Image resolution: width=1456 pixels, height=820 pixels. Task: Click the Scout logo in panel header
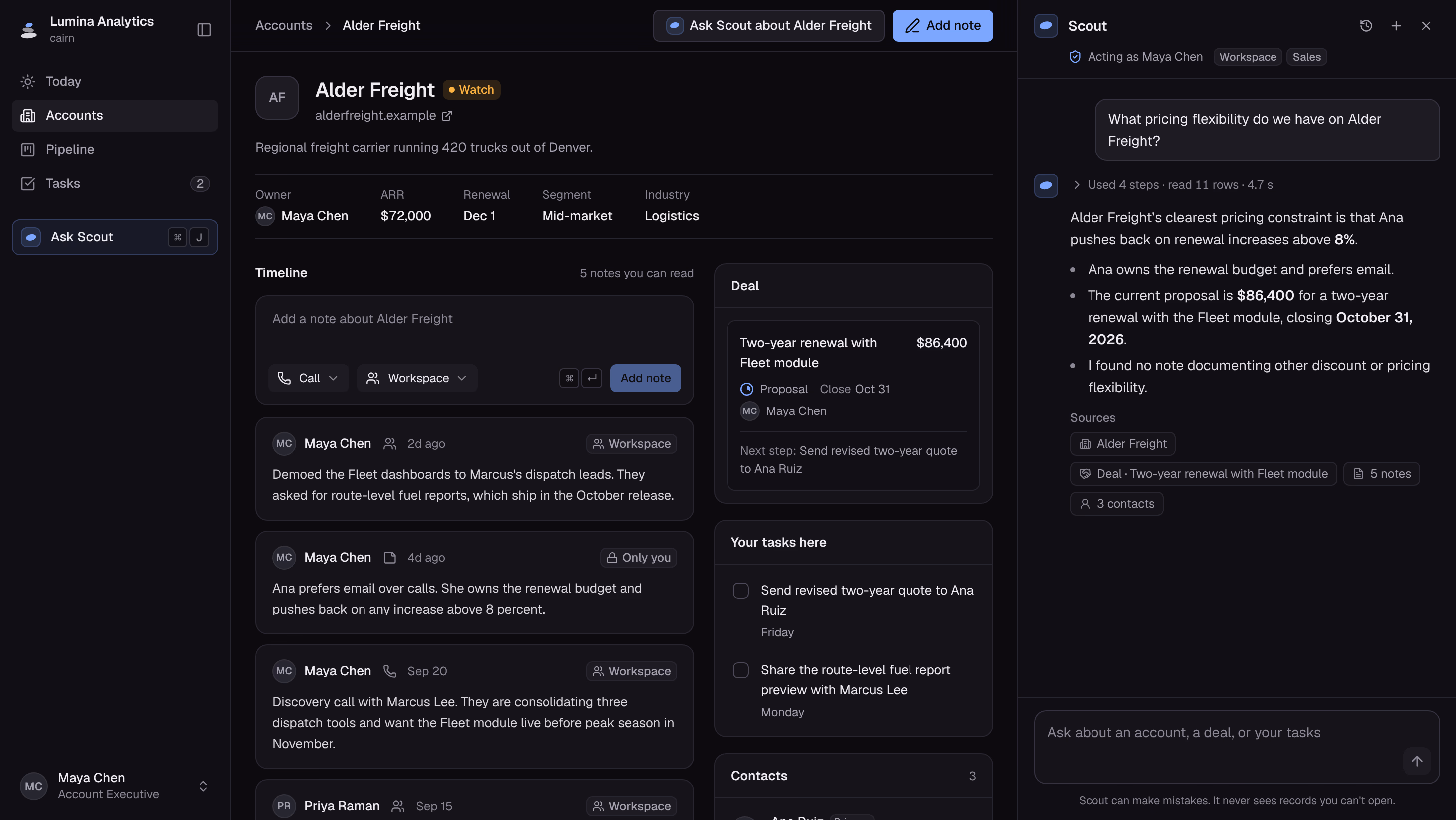[1046, 26]
